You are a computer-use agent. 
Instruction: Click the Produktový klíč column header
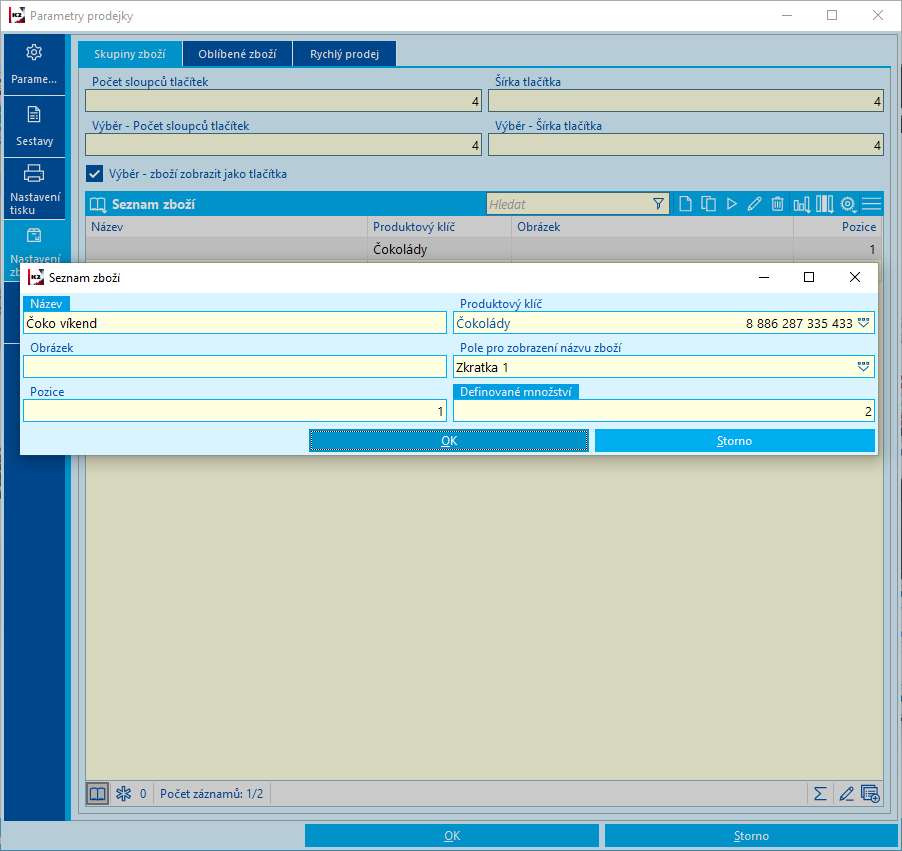pyautogui.click(x=439, y=227)
